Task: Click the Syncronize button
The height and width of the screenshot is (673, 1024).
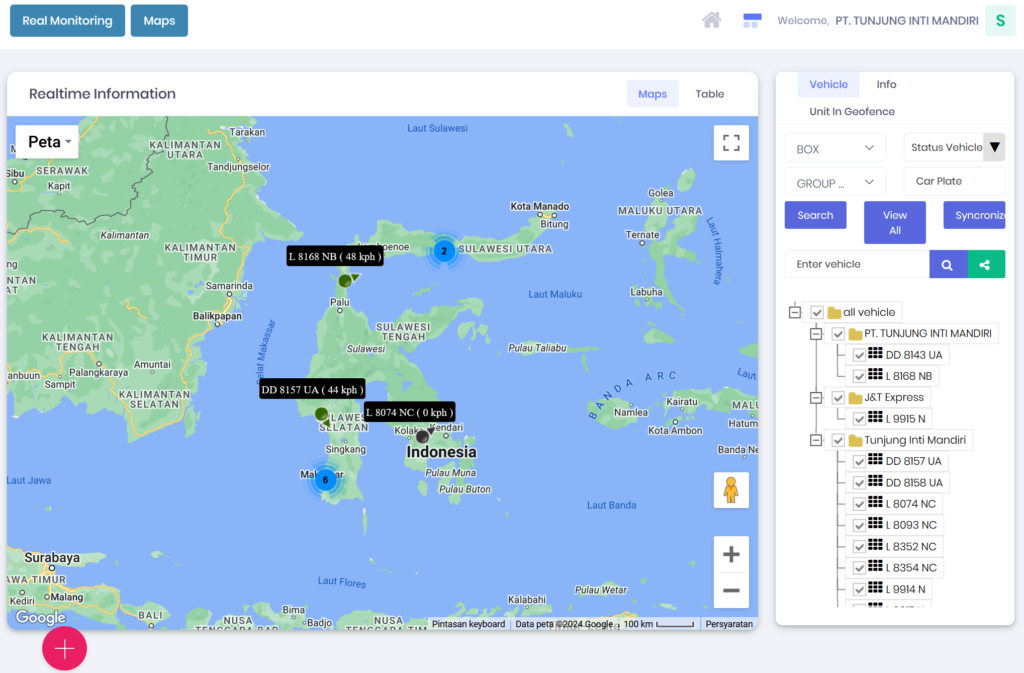Action: pyautogui.click(x=974, y=215)
